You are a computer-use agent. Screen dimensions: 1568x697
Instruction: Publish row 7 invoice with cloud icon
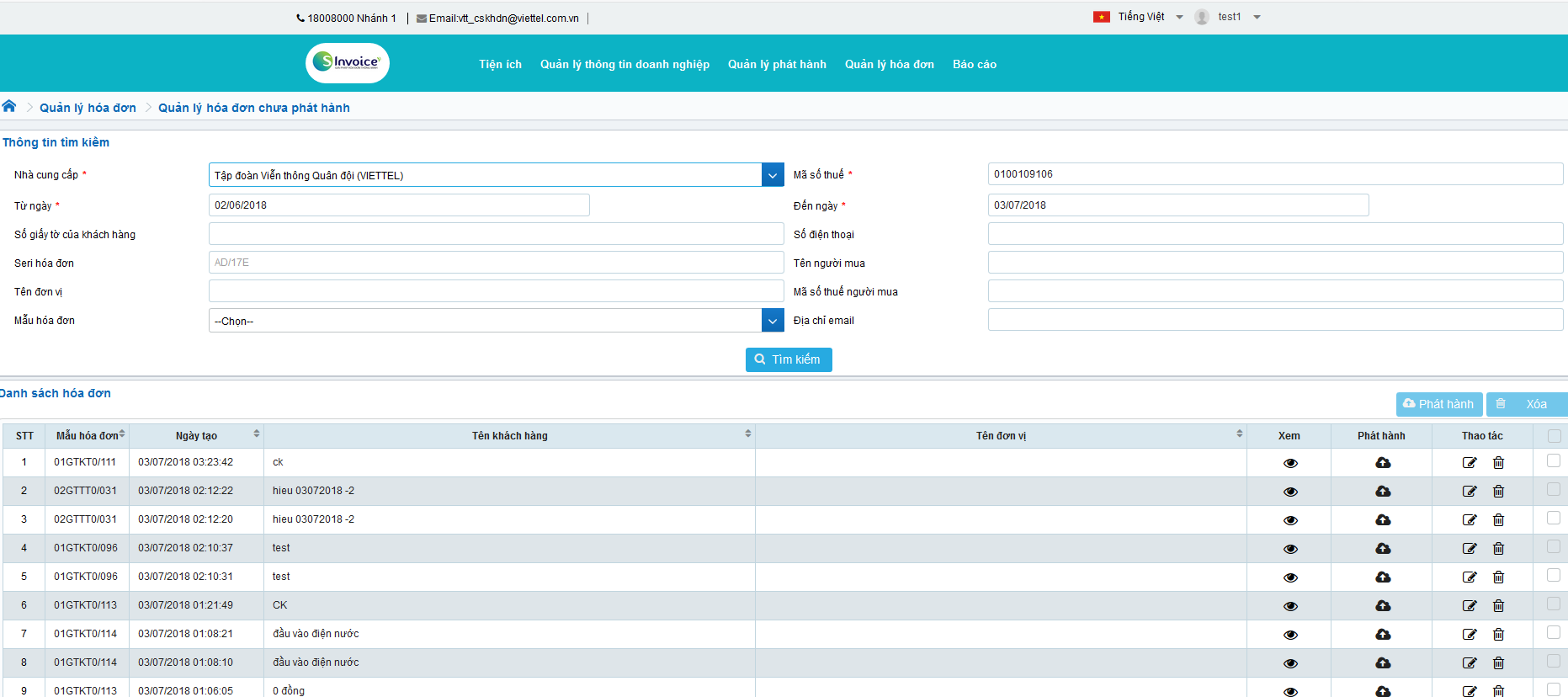click(1382, 635)
